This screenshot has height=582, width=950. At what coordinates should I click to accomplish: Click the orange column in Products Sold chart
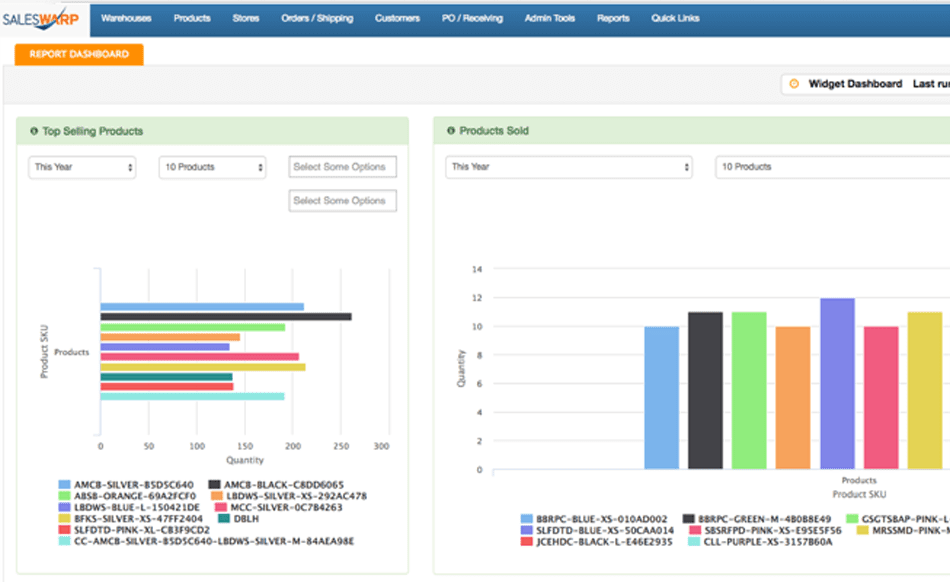793,398
